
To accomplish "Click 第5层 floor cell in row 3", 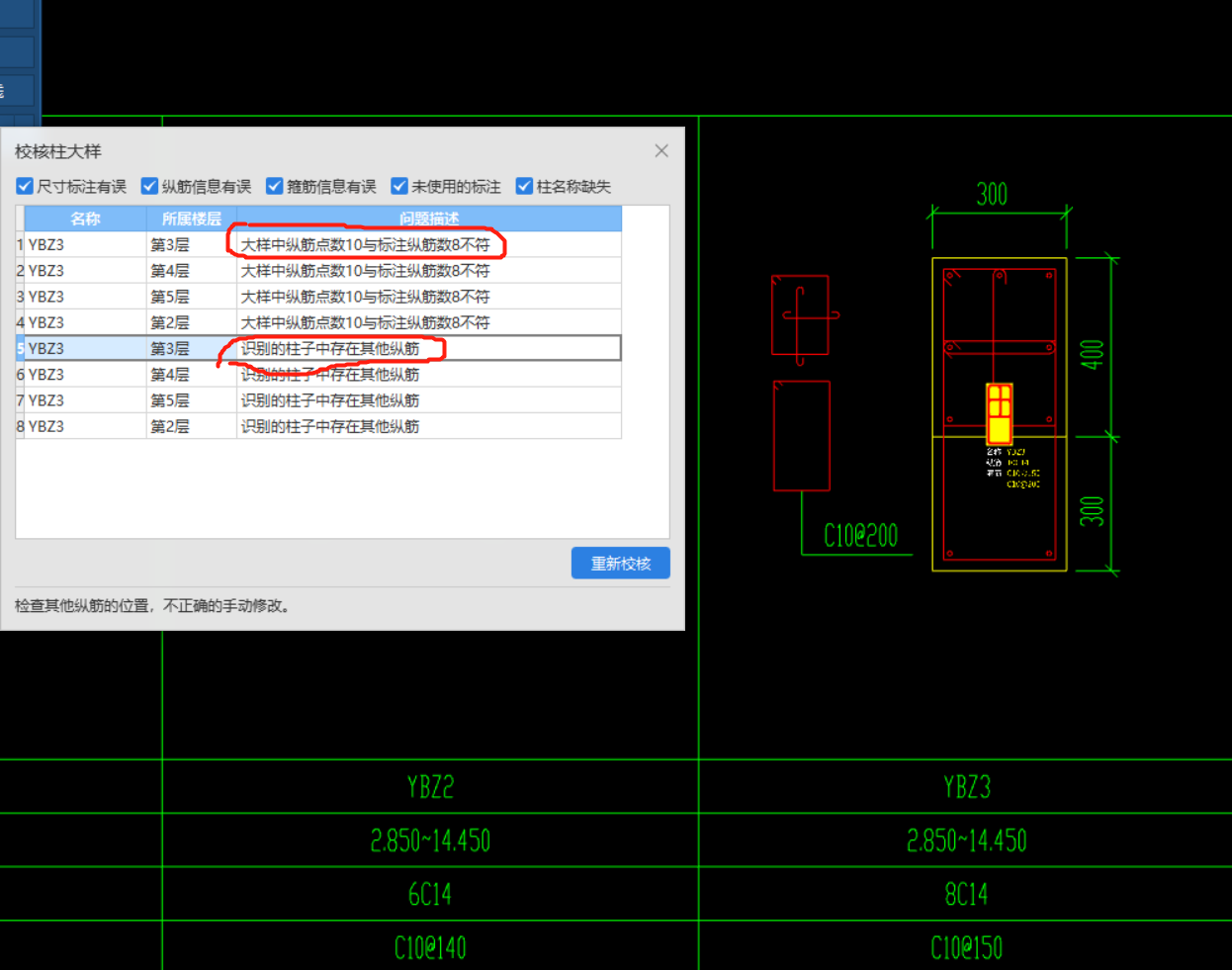I will tap(192, 296).
